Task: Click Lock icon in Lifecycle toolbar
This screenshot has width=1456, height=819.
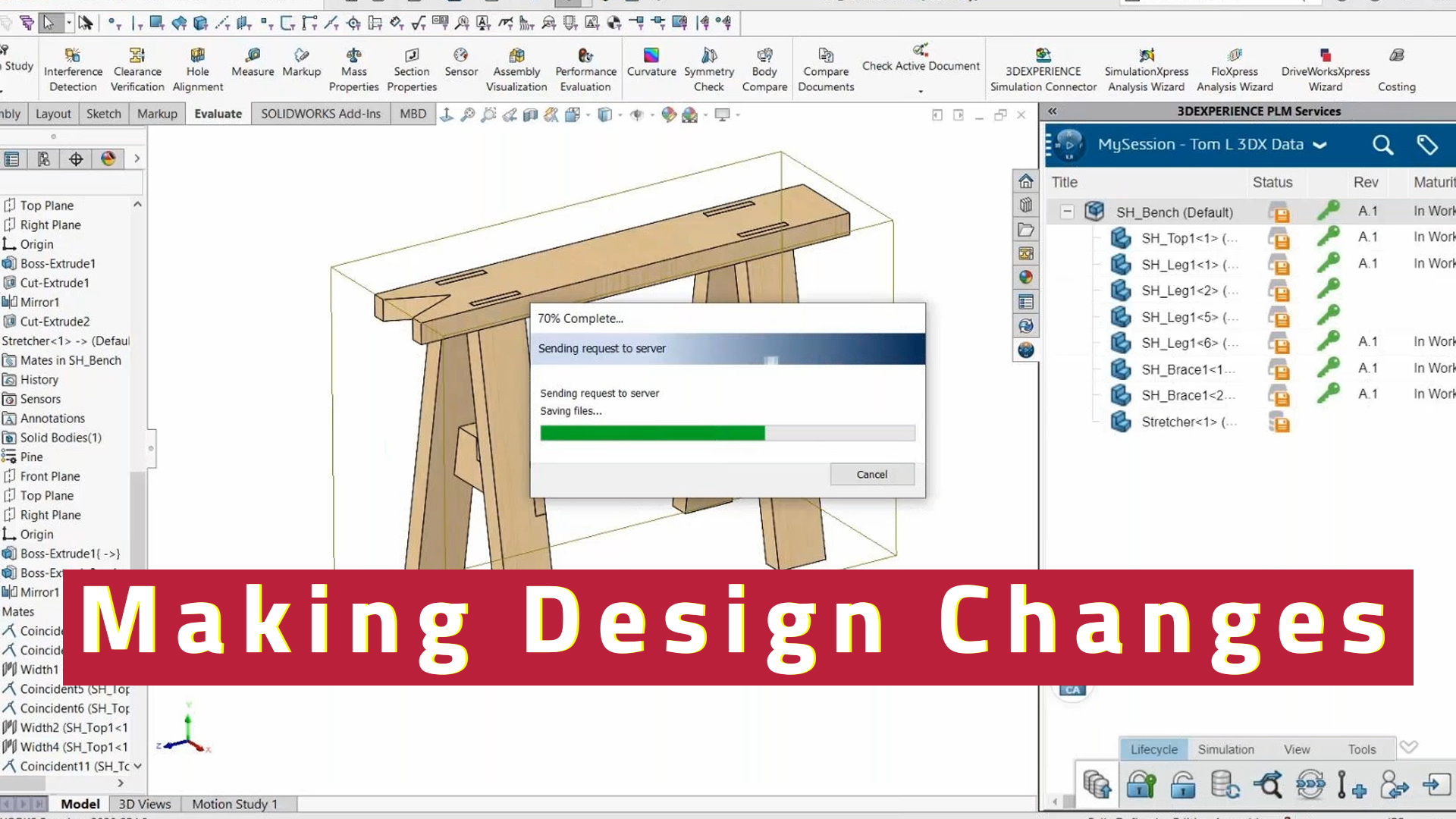Action: [x=1141, y=784]
